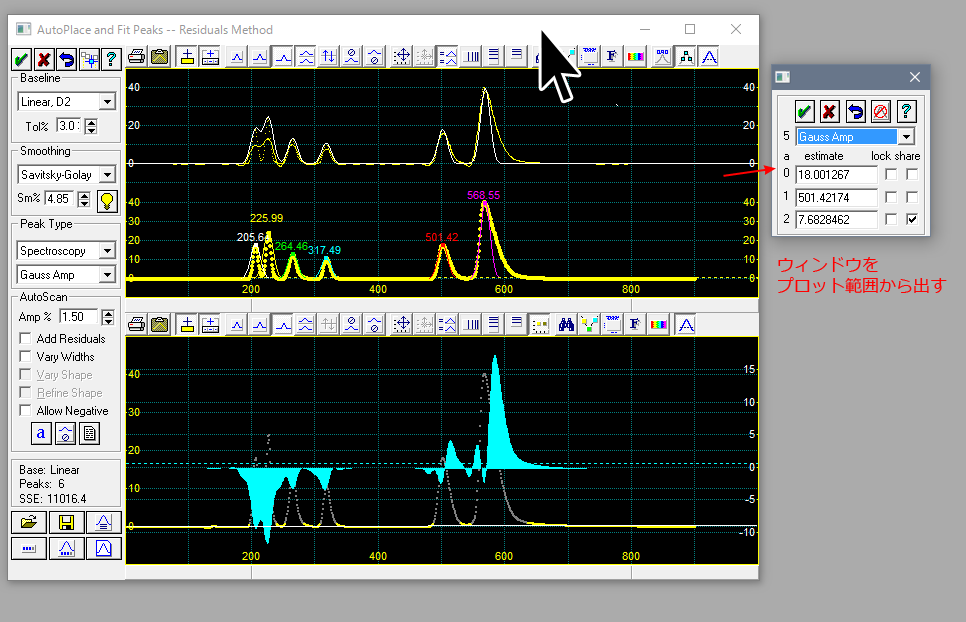Click the delete-peak icon in the popup dialog
This screenshot has height=622, width=966.
coord(881,111)
